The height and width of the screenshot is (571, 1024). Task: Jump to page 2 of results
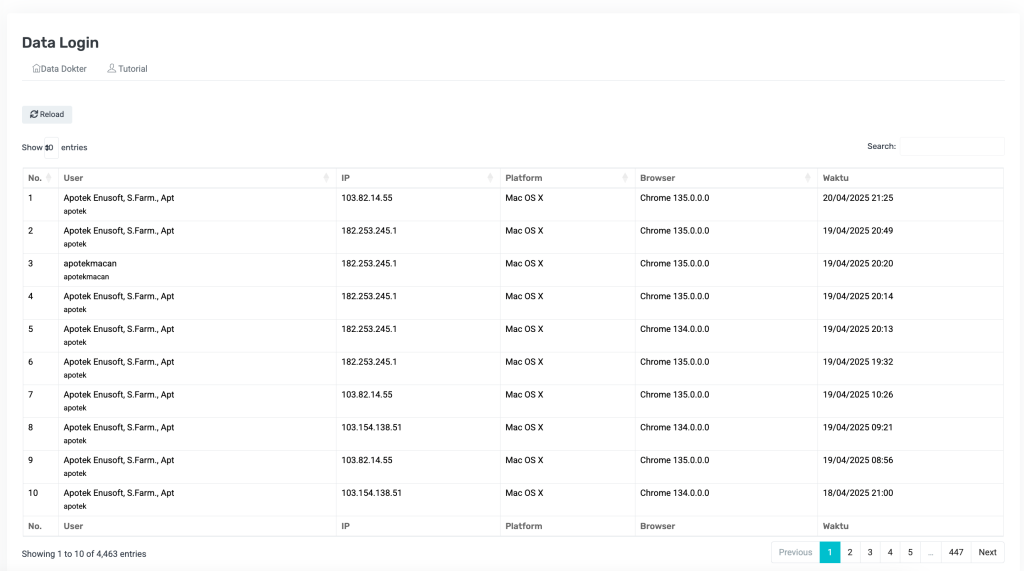click(x=850, y=552)
